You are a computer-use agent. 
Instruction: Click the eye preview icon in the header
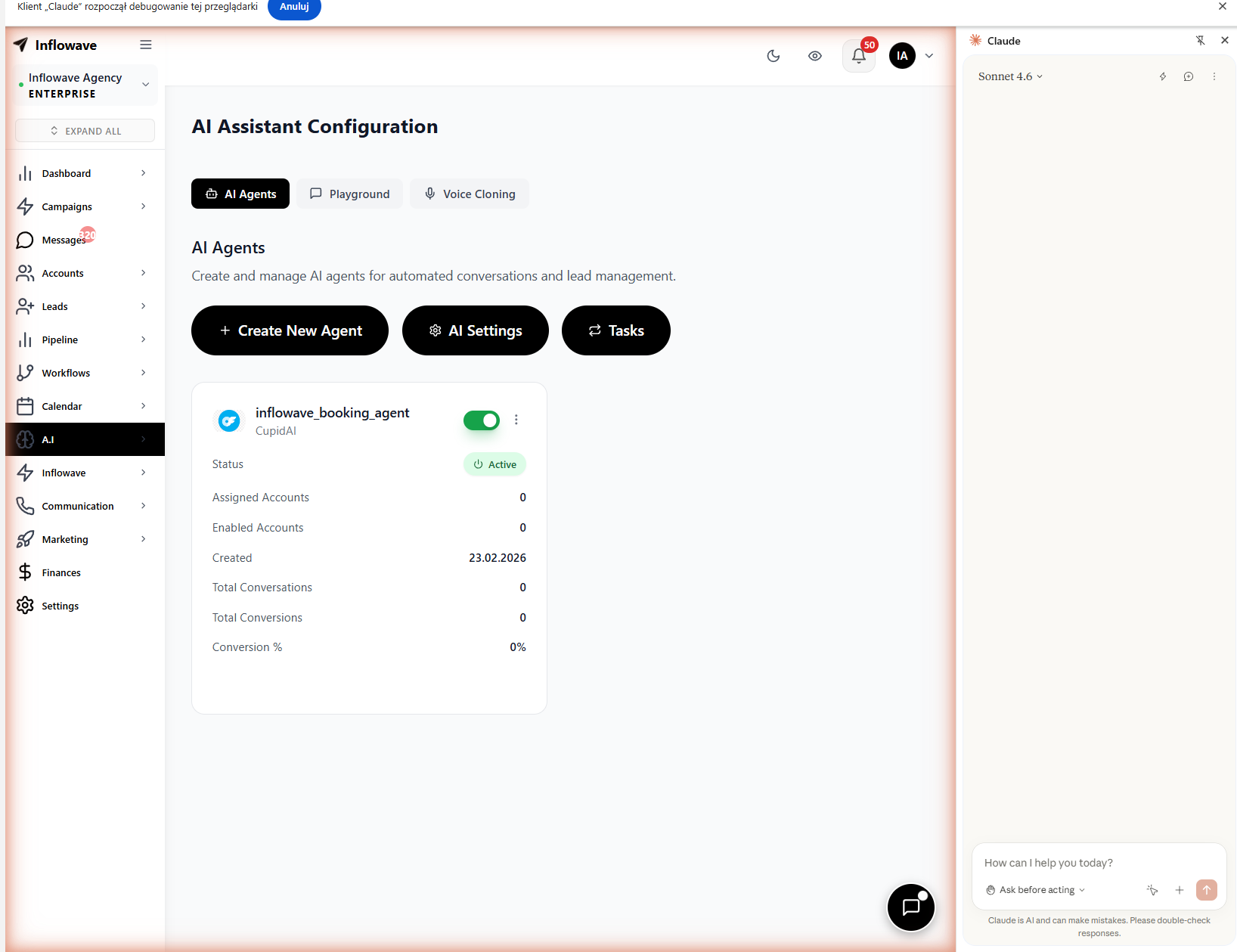(x=815, y=55)
